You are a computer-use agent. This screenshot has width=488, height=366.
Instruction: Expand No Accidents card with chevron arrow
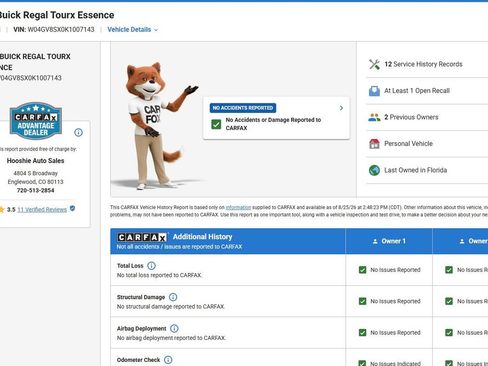341,108
